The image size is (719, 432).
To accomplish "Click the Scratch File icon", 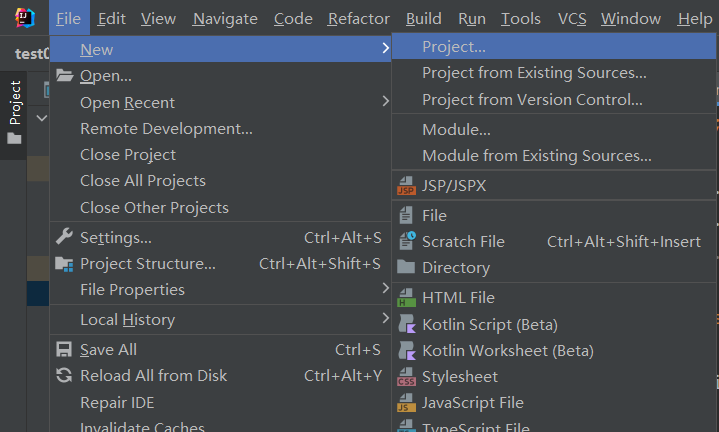I will [x=406, y=242].
